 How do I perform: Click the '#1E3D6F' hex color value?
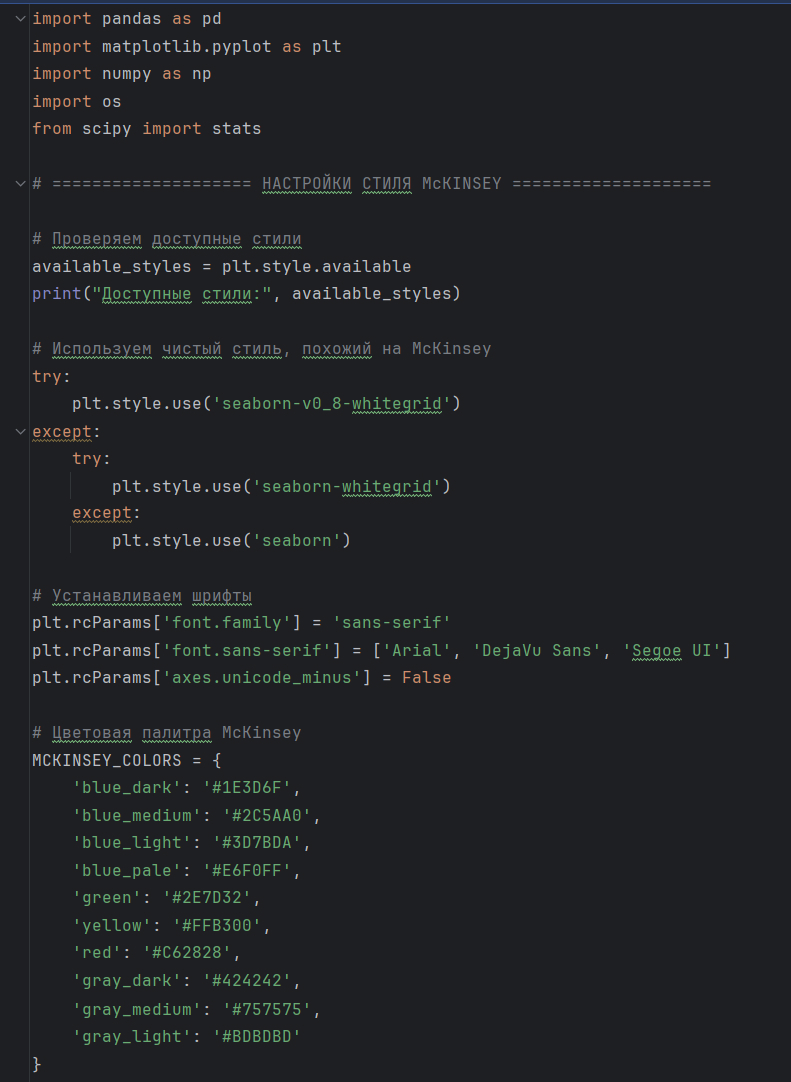251,788
